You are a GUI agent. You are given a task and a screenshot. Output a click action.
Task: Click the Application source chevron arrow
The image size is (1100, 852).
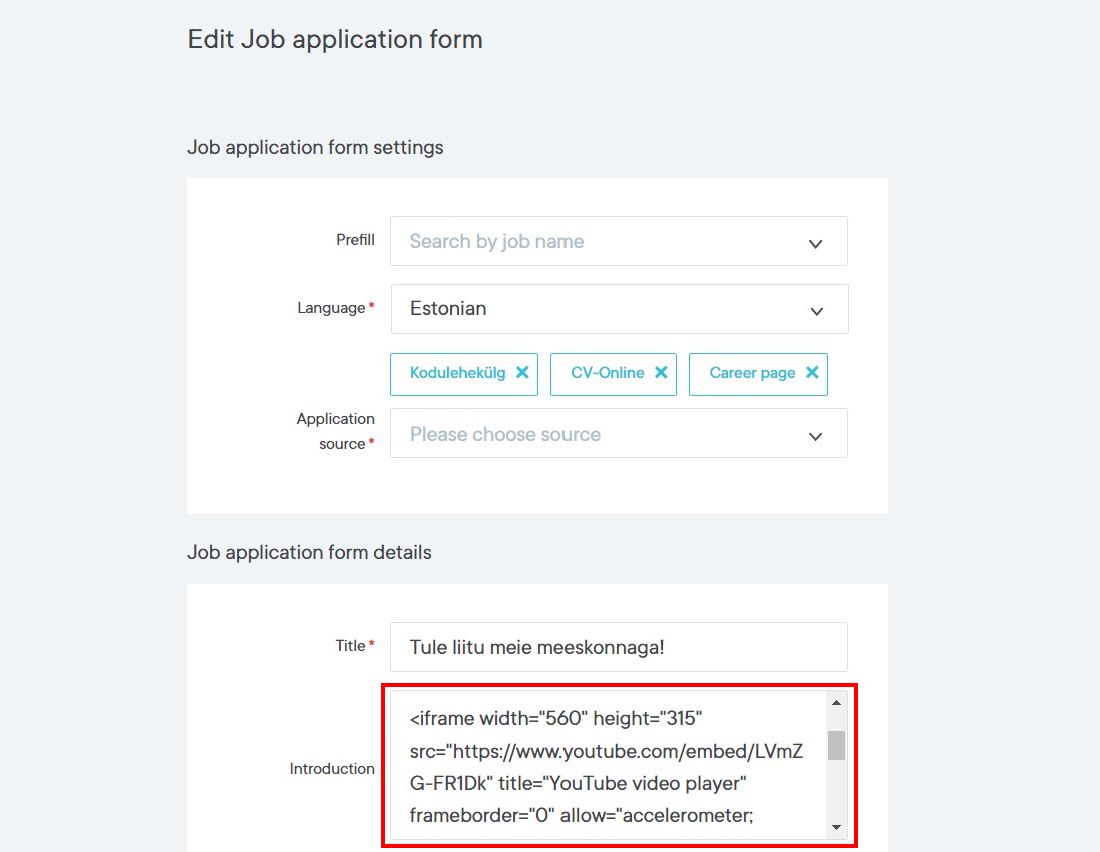click(816, 436)
